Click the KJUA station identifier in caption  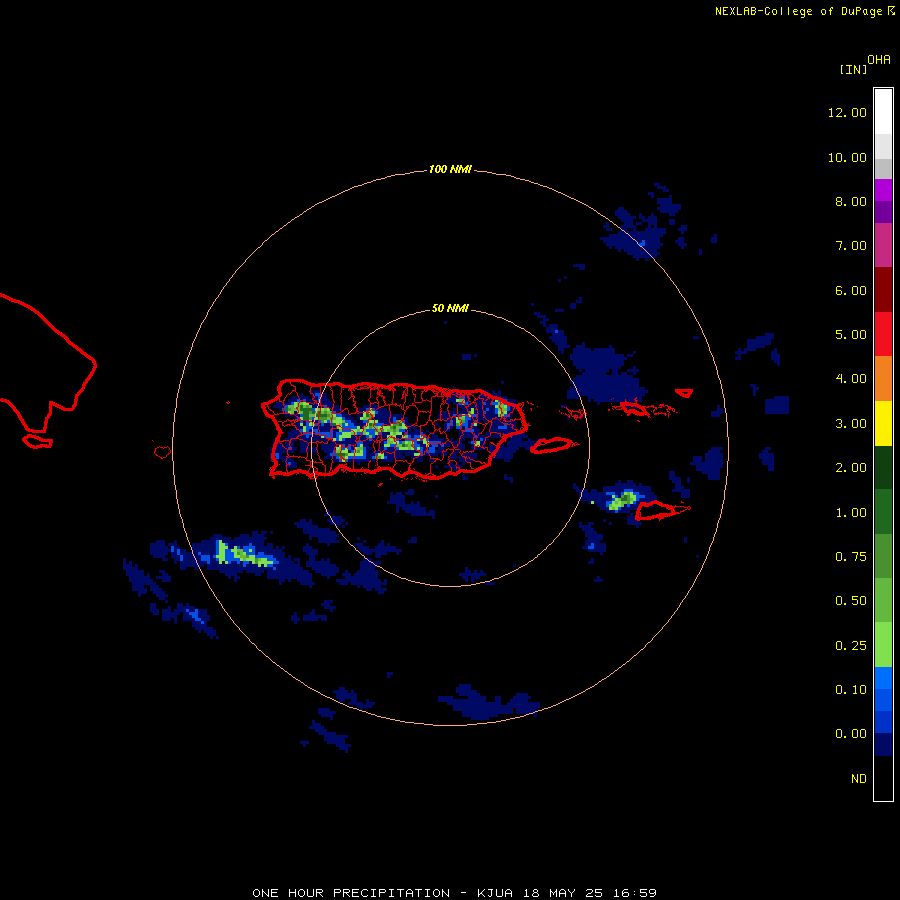coord(495,893)
